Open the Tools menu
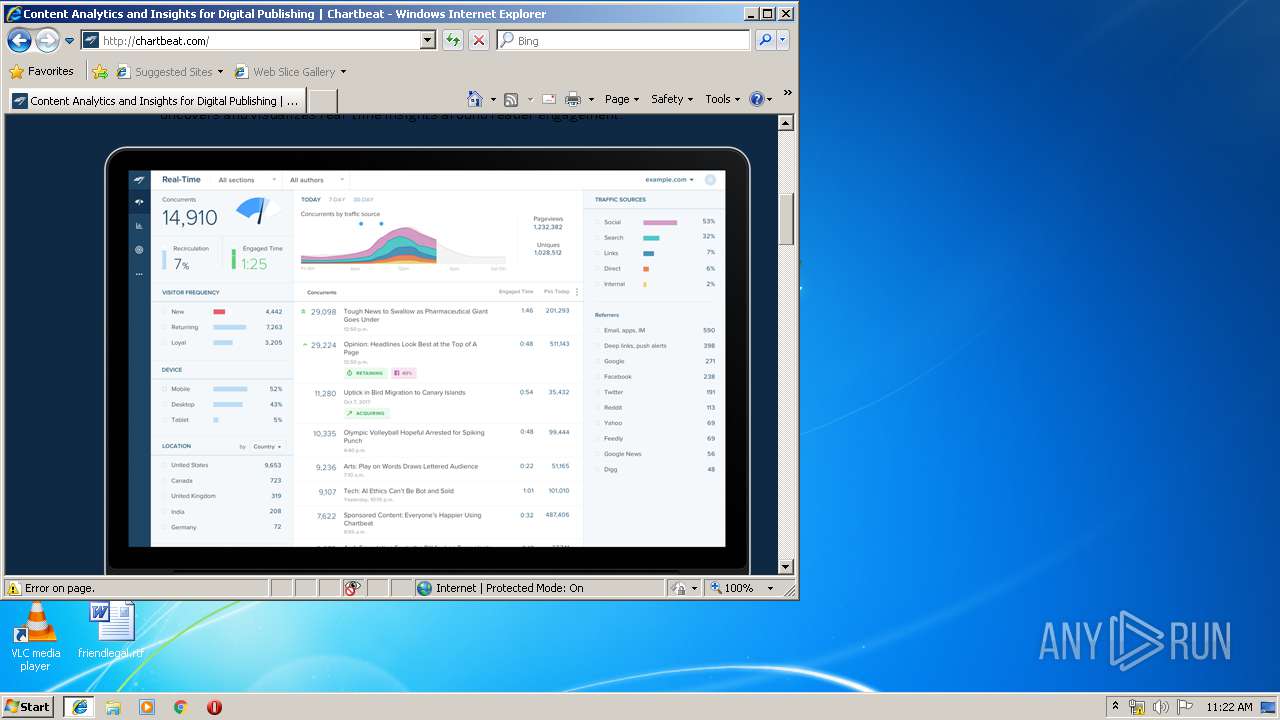 (723, 99)
